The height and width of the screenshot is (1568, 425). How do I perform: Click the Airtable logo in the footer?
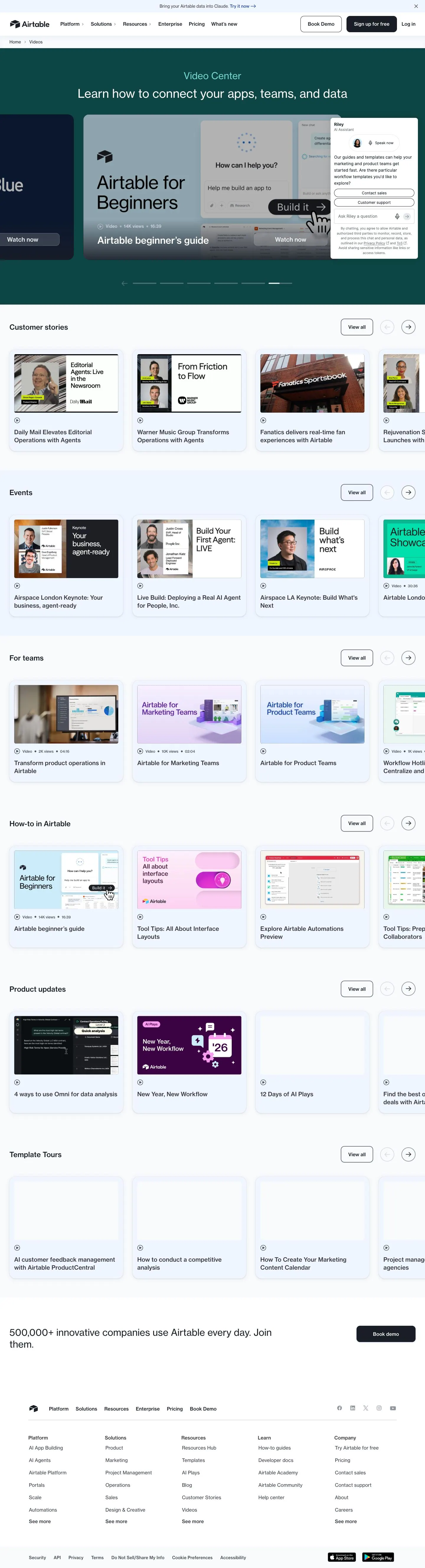tap(33, 1408)
